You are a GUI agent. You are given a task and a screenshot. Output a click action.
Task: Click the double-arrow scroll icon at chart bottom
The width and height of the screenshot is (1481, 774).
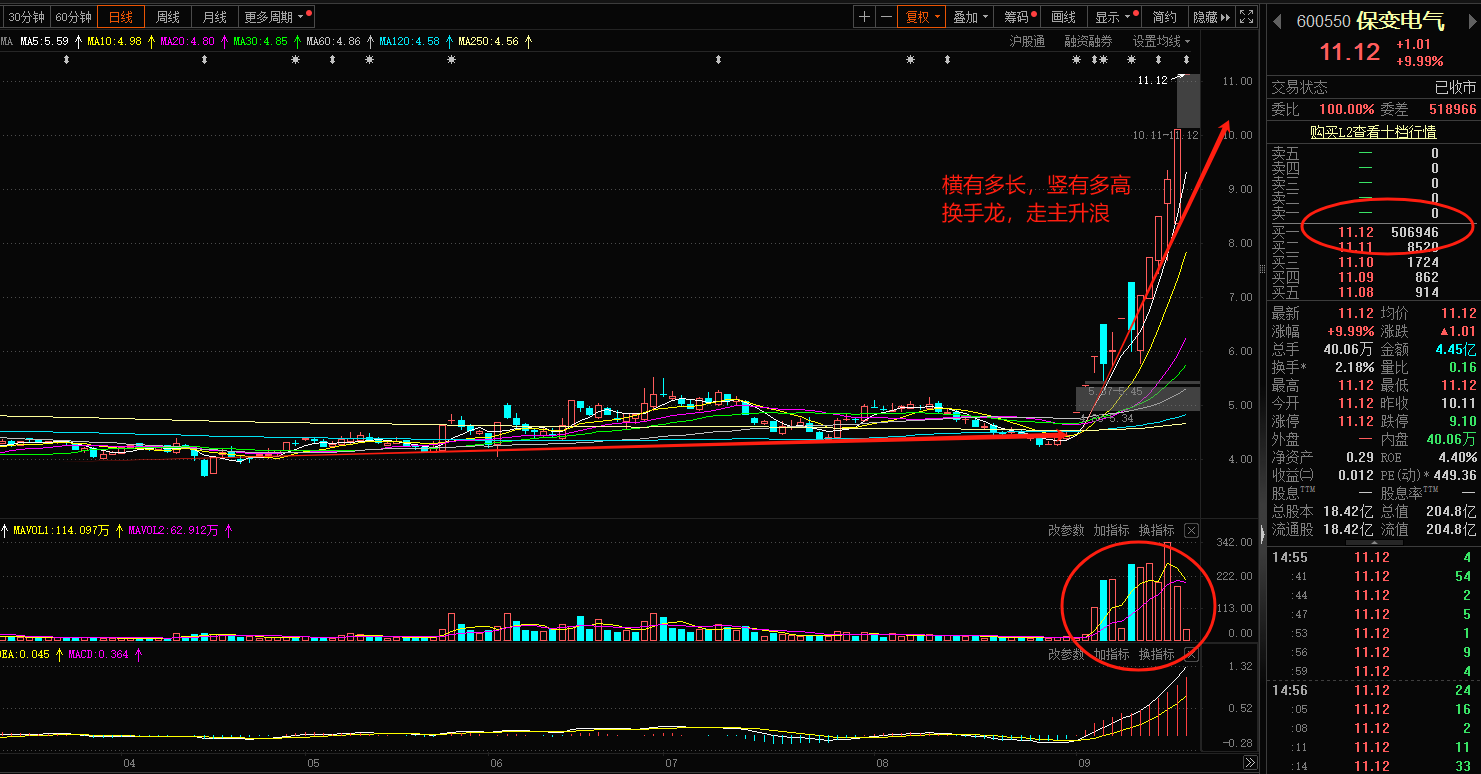1249,762
